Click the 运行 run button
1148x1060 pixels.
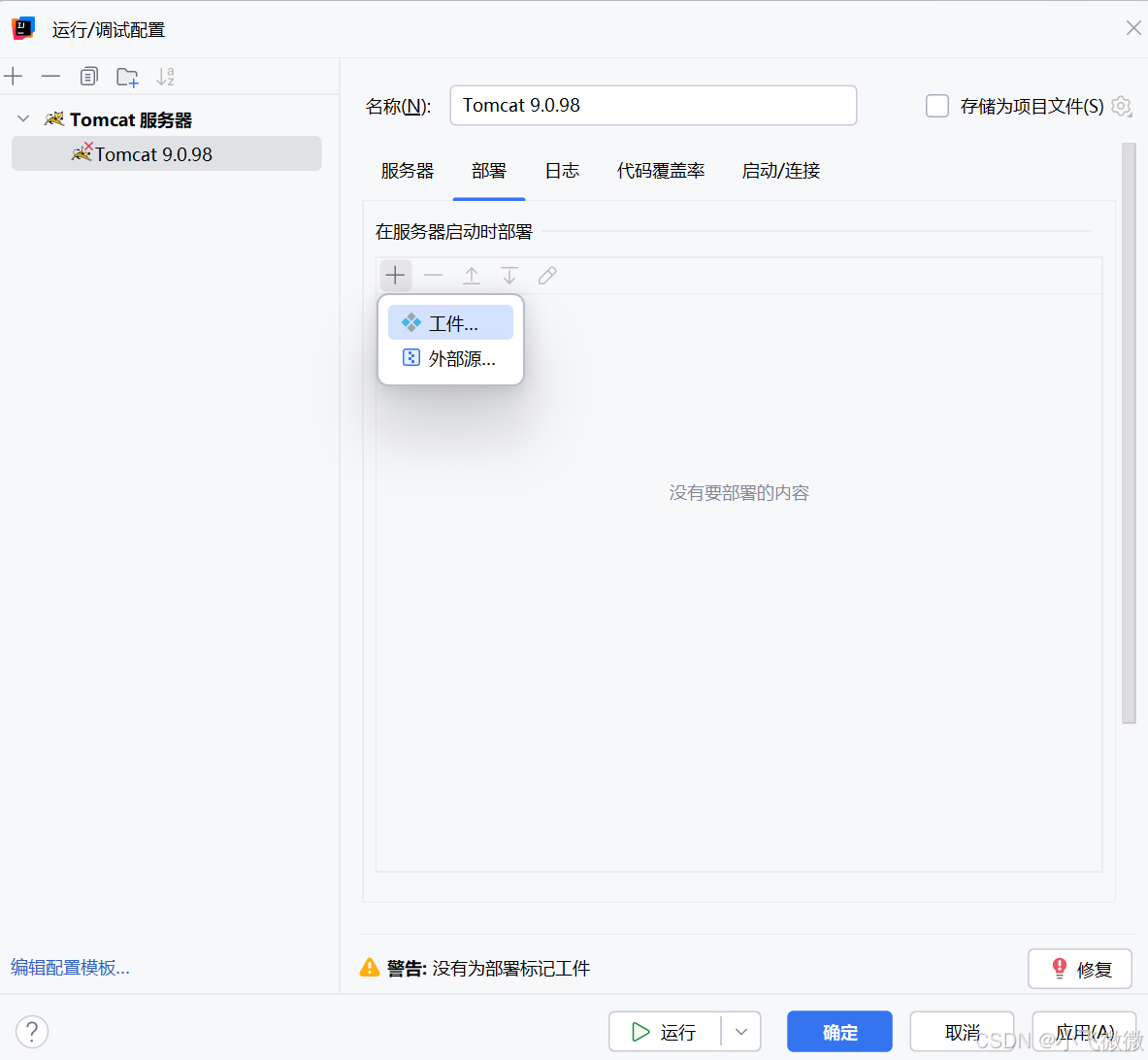(664, 1032)
